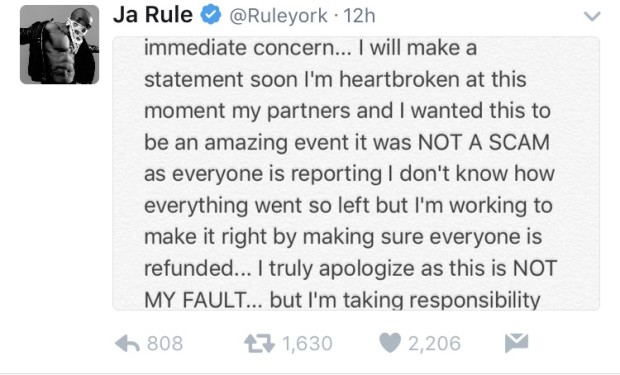Click the word 'refunded...' in statement
This screenshot has width=620, height=375.
coord(198,268)
